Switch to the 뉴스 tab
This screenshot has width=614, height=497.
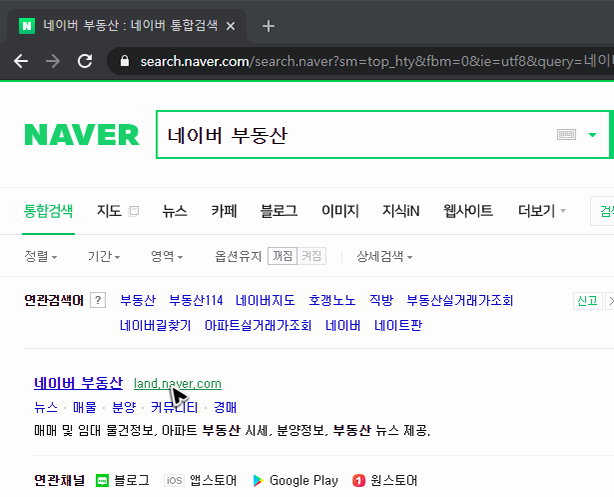(175, 211)
